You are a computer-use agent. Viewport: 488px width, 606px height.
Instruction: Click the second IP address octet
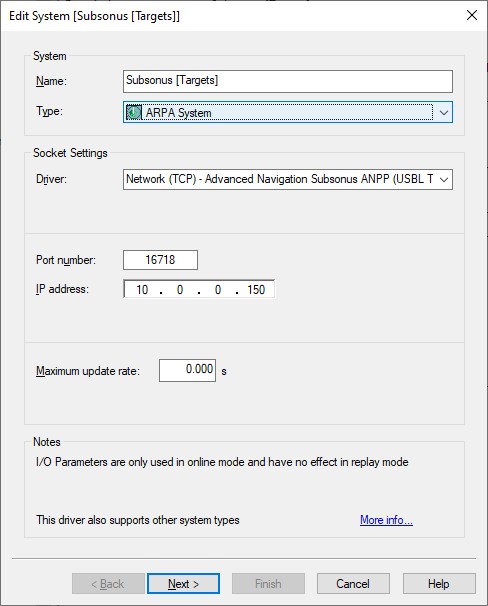tap(180, 289)
